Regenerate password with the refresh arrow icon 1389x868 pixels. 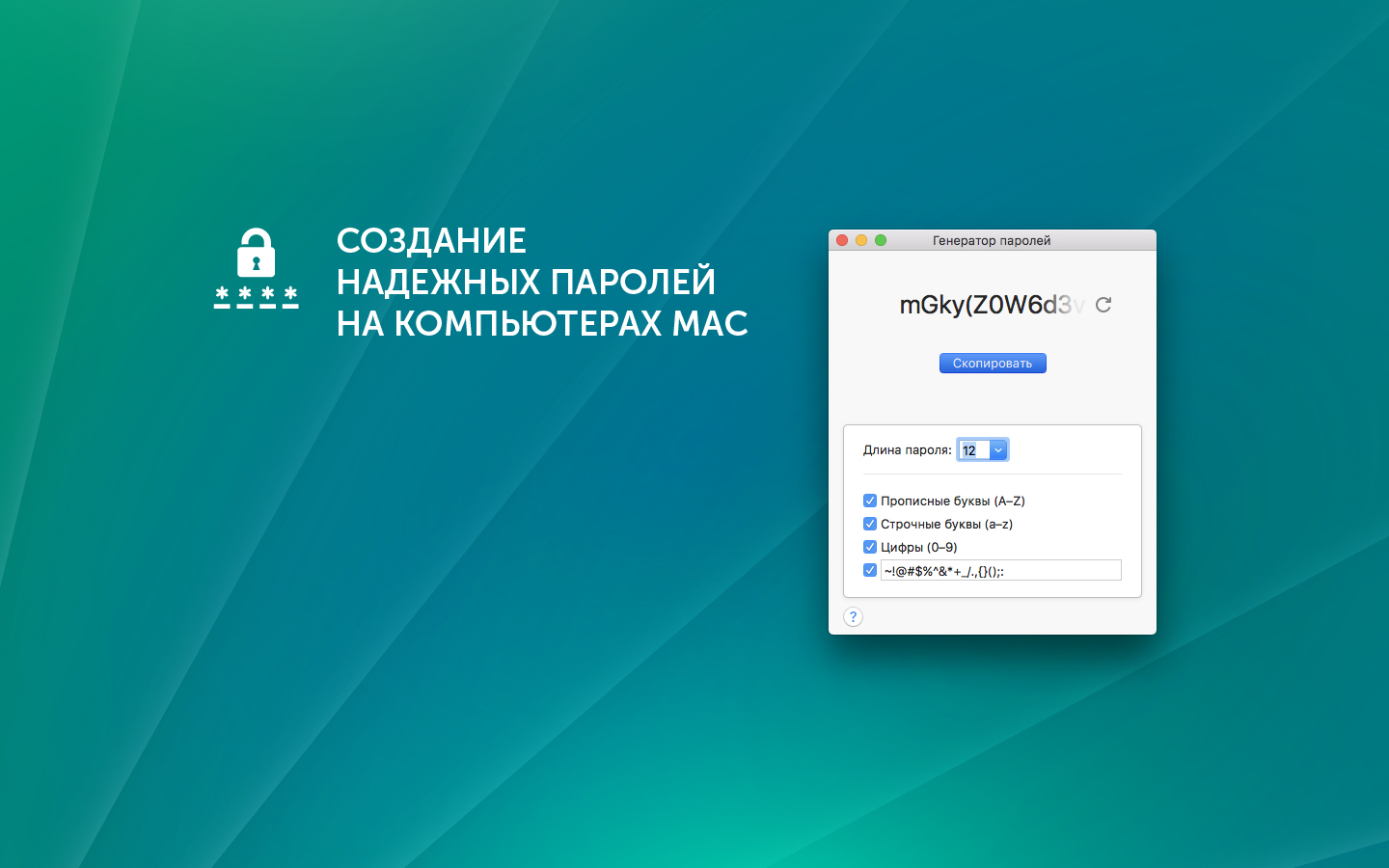pos(1103,304)
